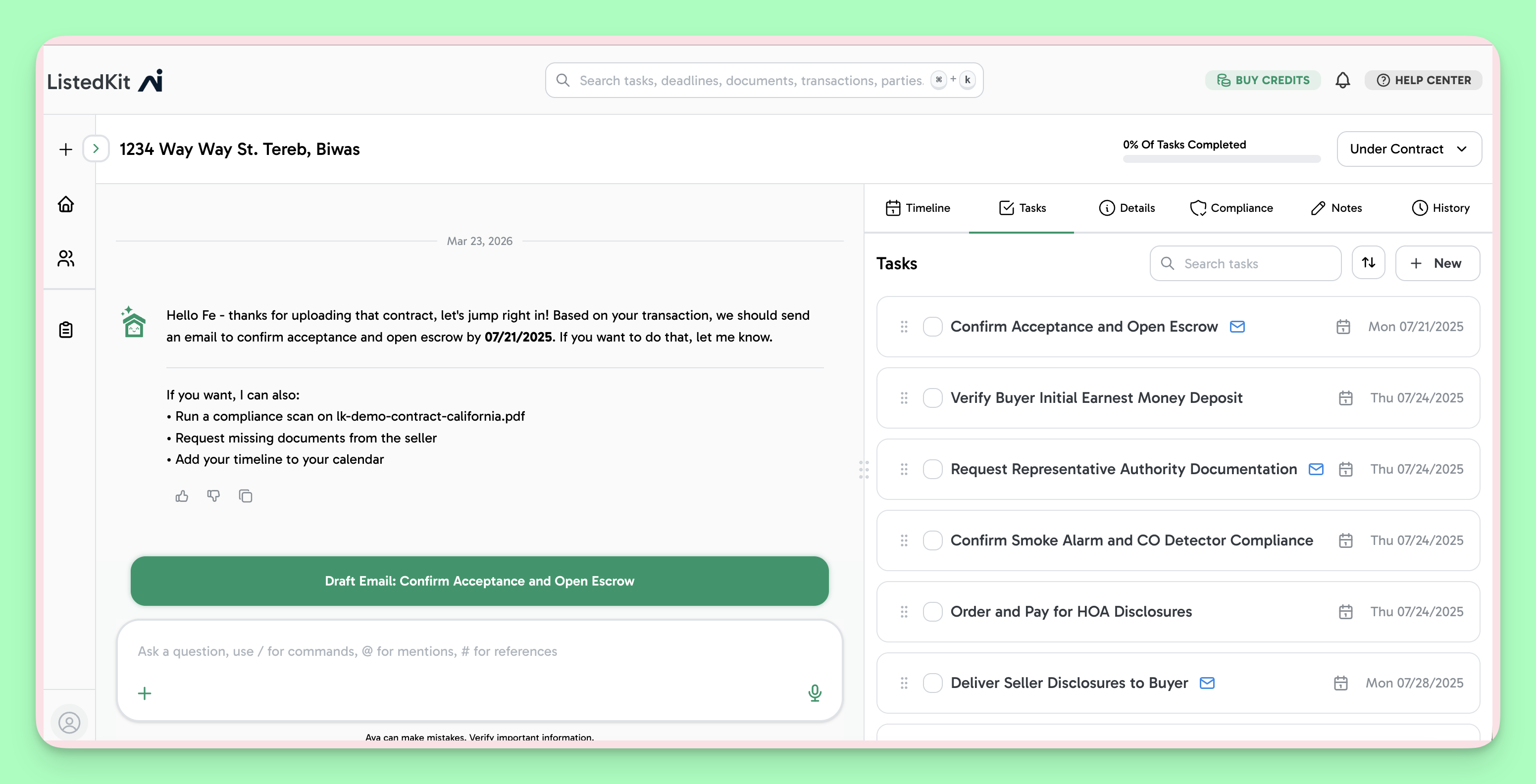This screenshot has width=1536, height=784.
Task: Click the home icon in sidebar
Action: (x=65, y=204)
